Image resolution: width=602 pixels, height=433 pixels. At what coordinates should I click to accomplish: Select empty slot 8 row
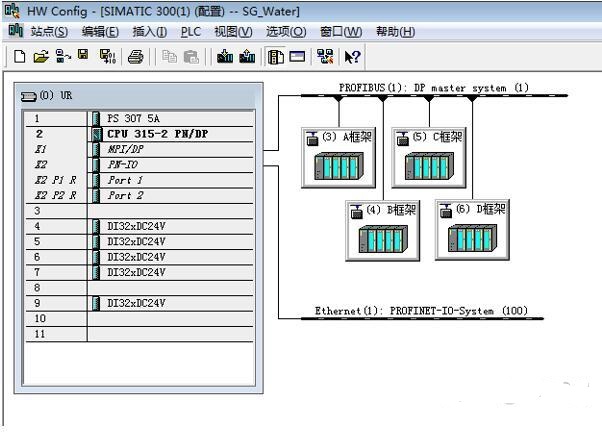139,288
